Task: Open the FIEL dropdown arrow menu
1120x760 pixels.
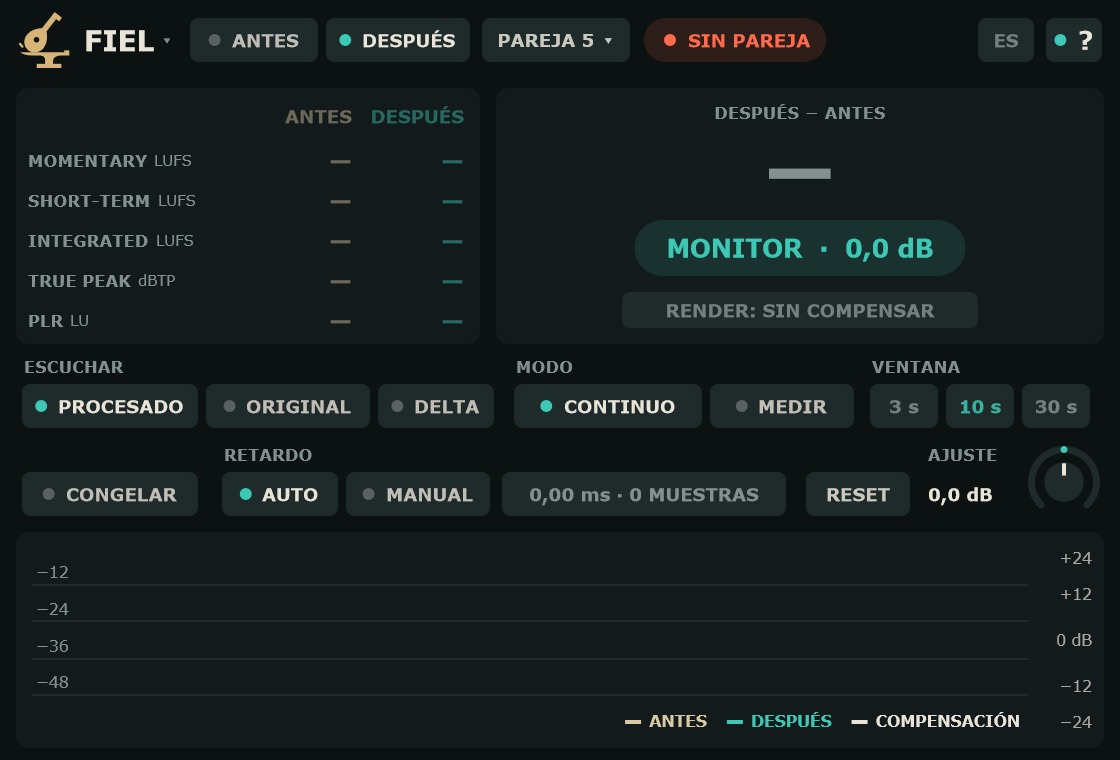Action: (x=166, y=40)
